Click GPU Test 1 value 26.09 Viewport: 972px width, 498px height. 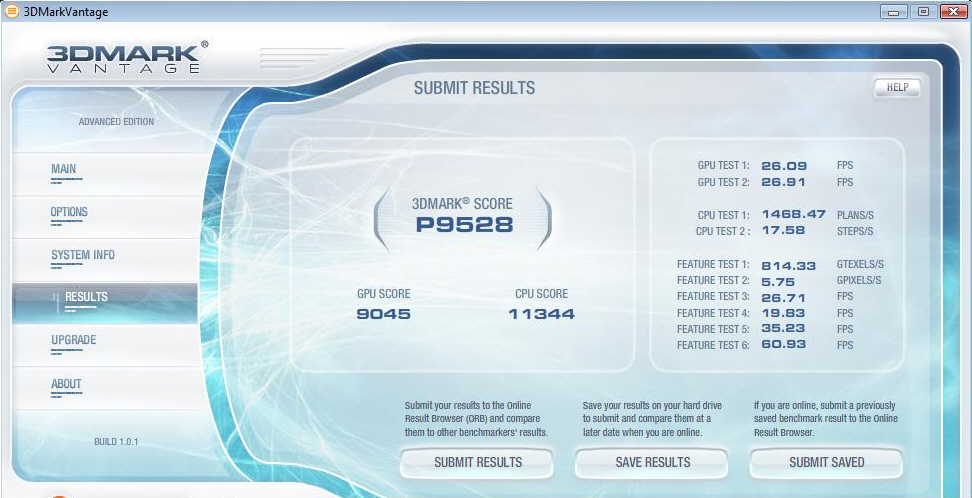pyautogui.click(x=784, y=166)
